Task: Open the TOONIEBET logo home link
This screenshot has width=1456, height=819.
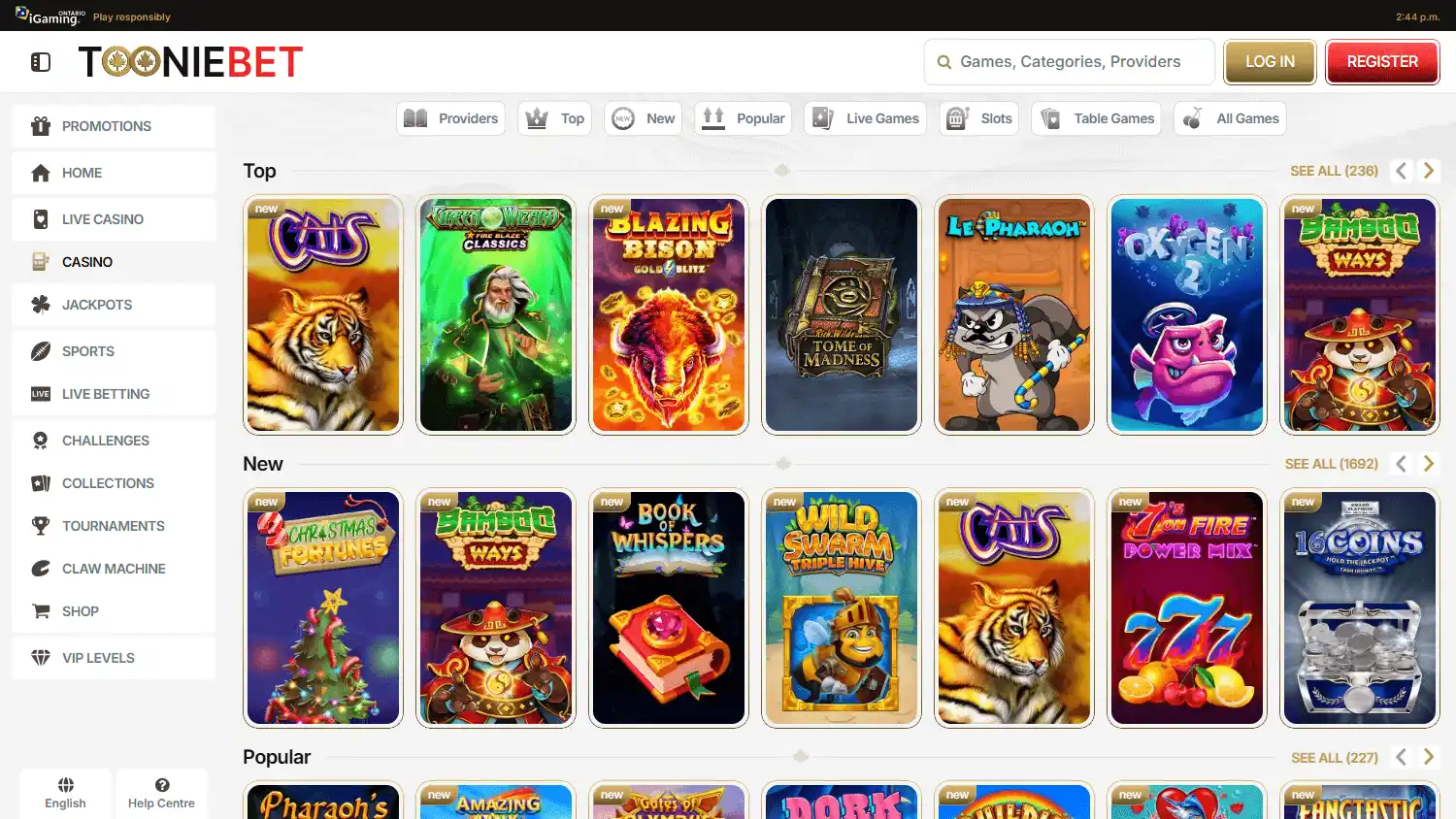Action: [190, 62]
